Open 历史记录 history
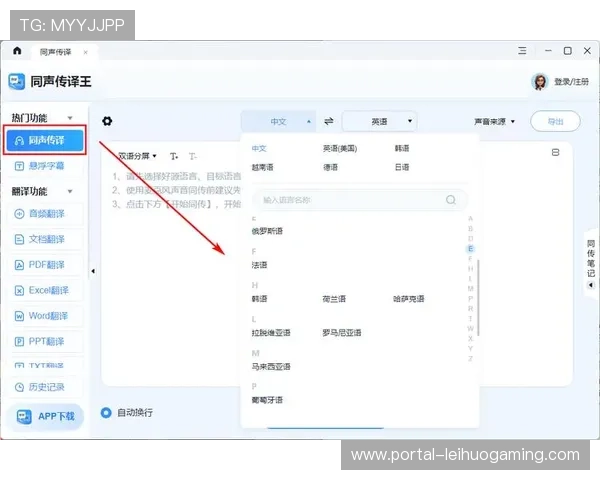Viewport: 600px width, 480px height. 45,387
